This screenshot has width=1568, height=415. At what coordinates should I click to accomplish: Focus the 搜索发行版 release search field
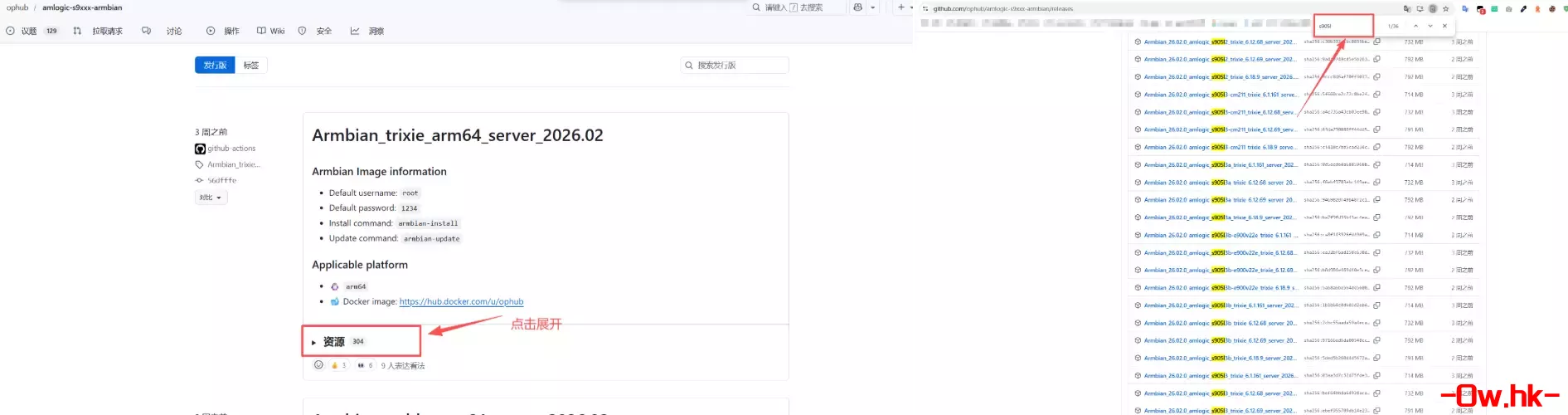tap(735, 65)
